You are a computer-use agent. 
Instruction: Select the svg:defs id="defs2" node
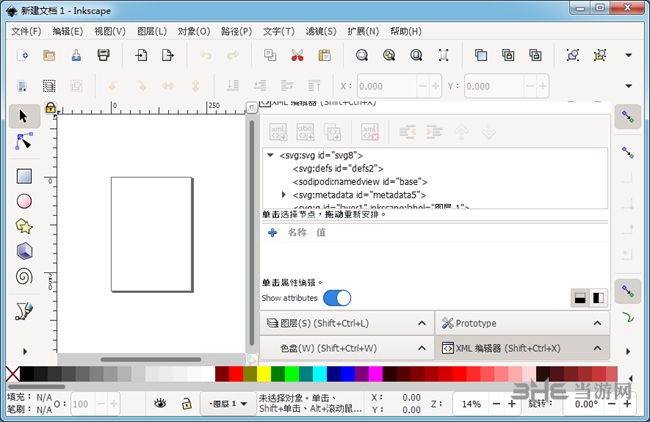pos(338,169)
